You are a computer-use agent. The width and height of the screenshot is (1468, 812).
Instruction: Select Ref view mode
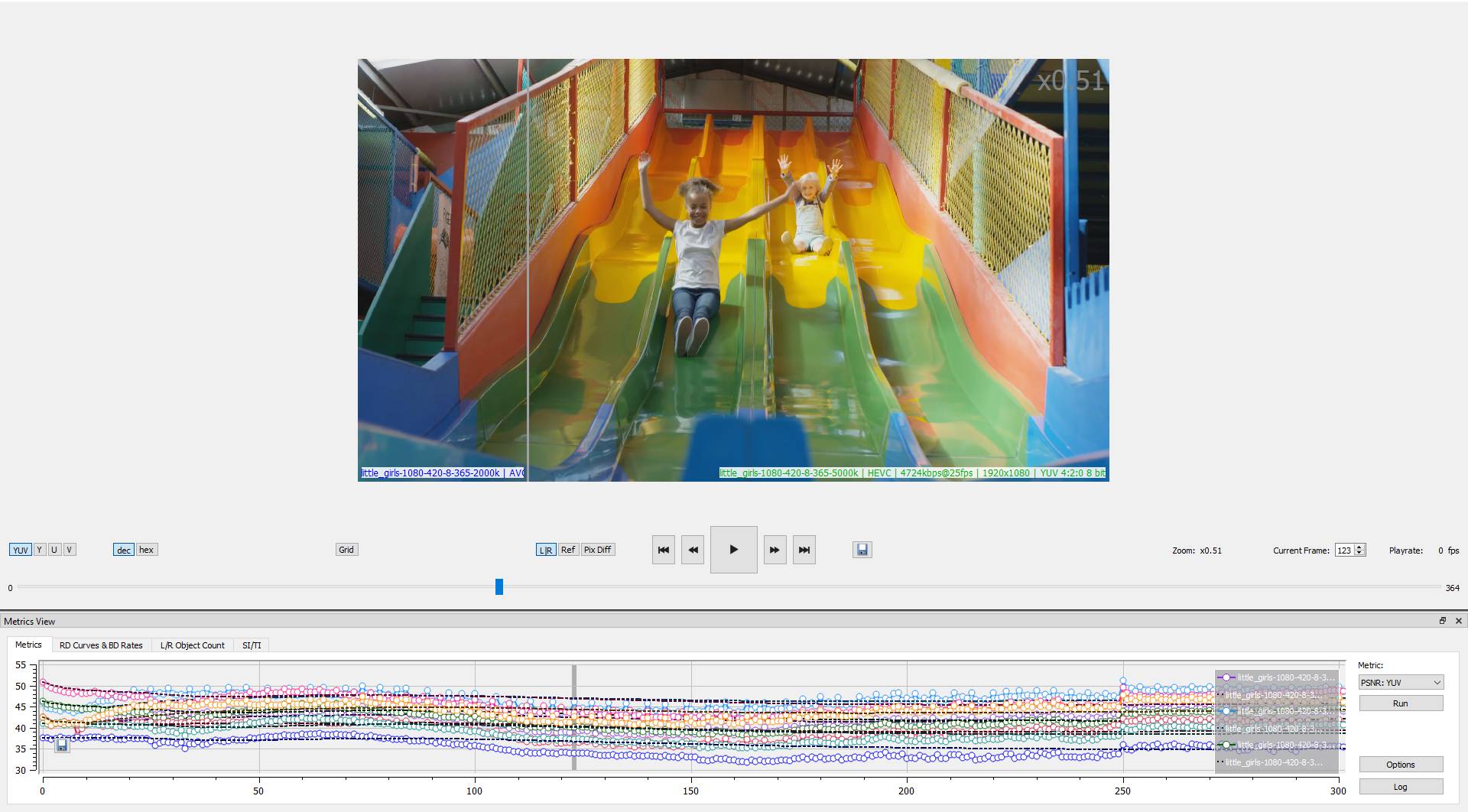click(x=568, y=550)
